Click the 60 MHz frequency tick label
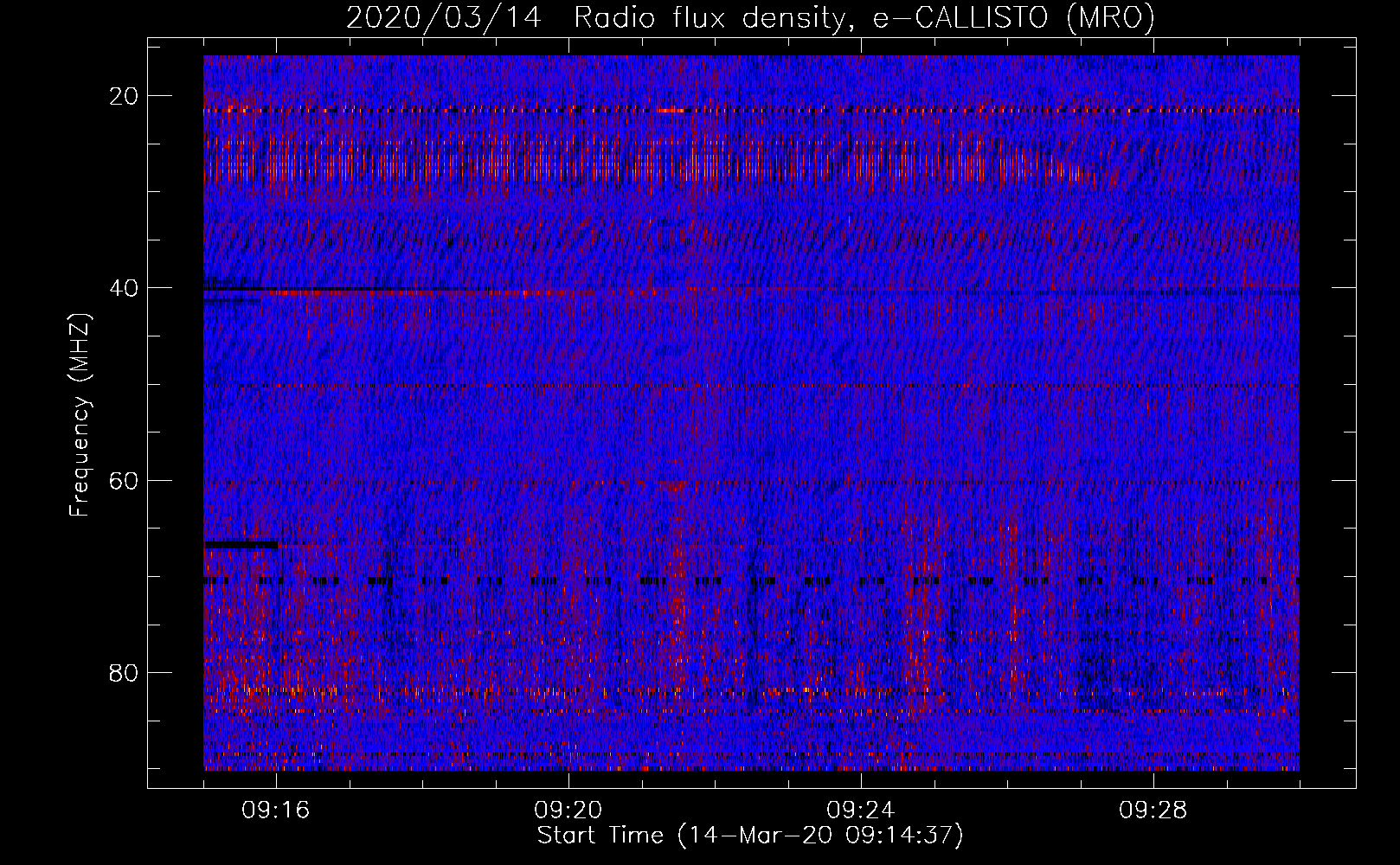Viewport: 1400px width, 865px height. (125, 480)
